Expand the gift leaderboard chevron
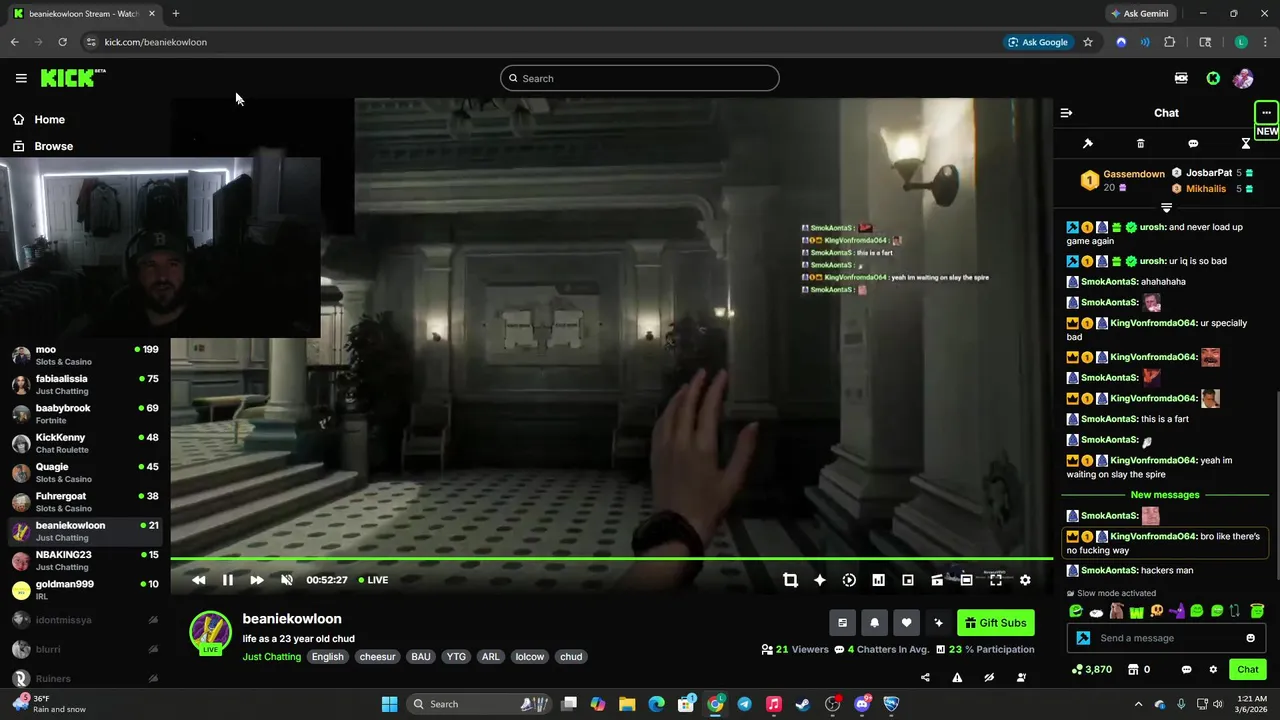This screenshot has width=1280, height=720. [x=1166, y=208]
